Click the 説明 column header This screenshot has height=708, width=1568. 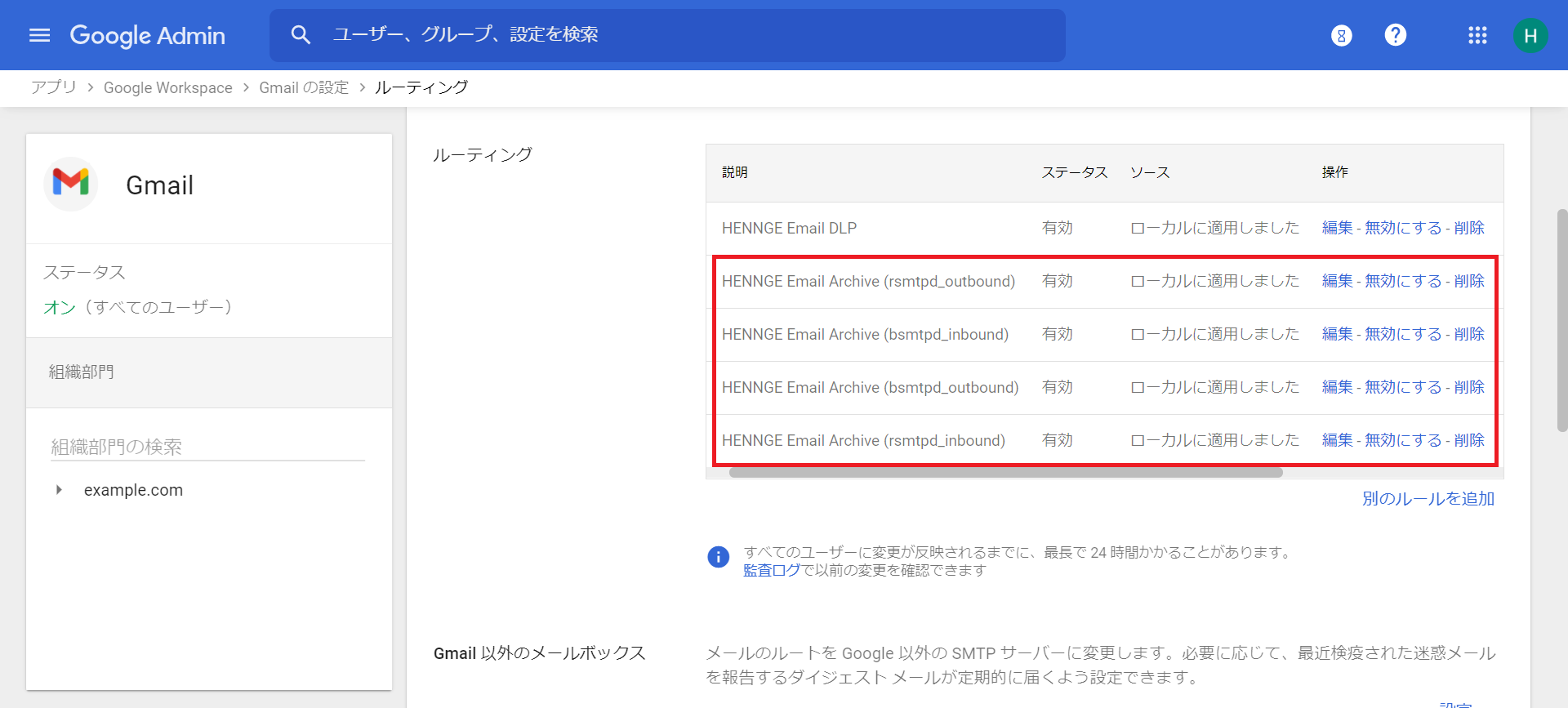coord(734,172)
